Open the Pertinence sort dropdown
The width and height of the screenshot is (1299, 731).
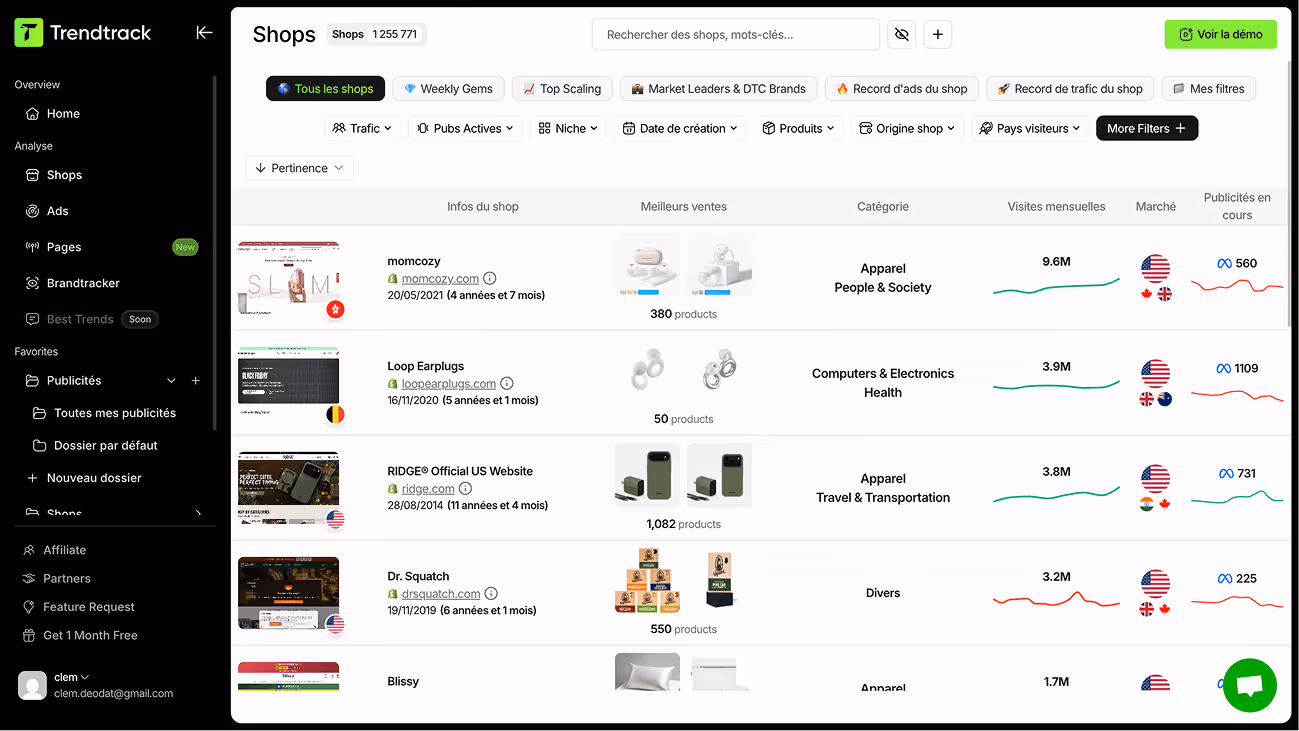(299, 168)
